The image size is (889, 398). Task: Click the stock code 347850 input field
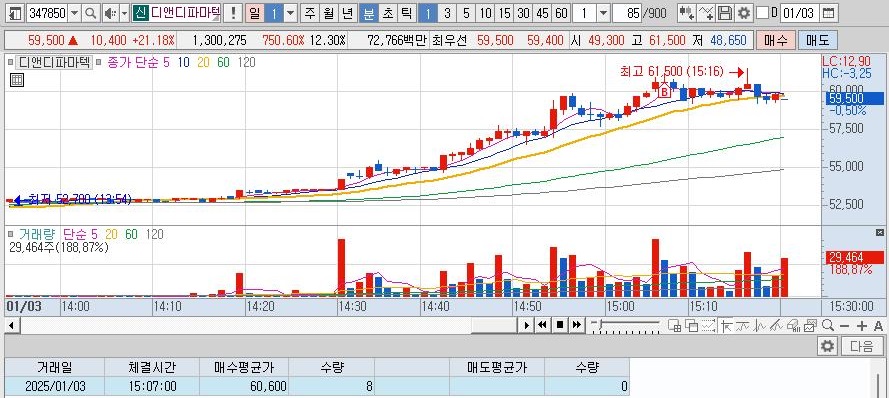coord(46,12)
